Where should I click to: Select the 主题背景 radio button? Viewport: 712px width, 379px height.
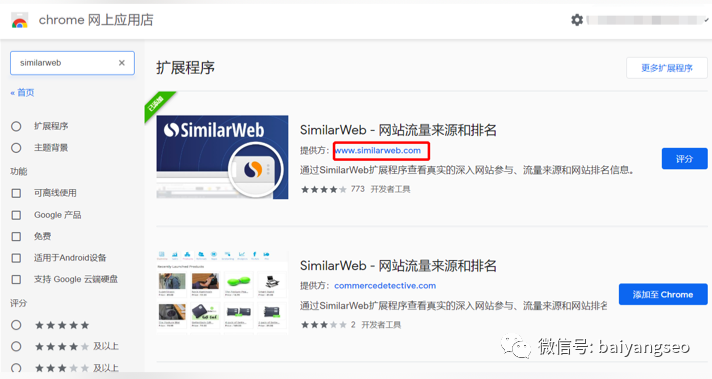click(16, 148)
